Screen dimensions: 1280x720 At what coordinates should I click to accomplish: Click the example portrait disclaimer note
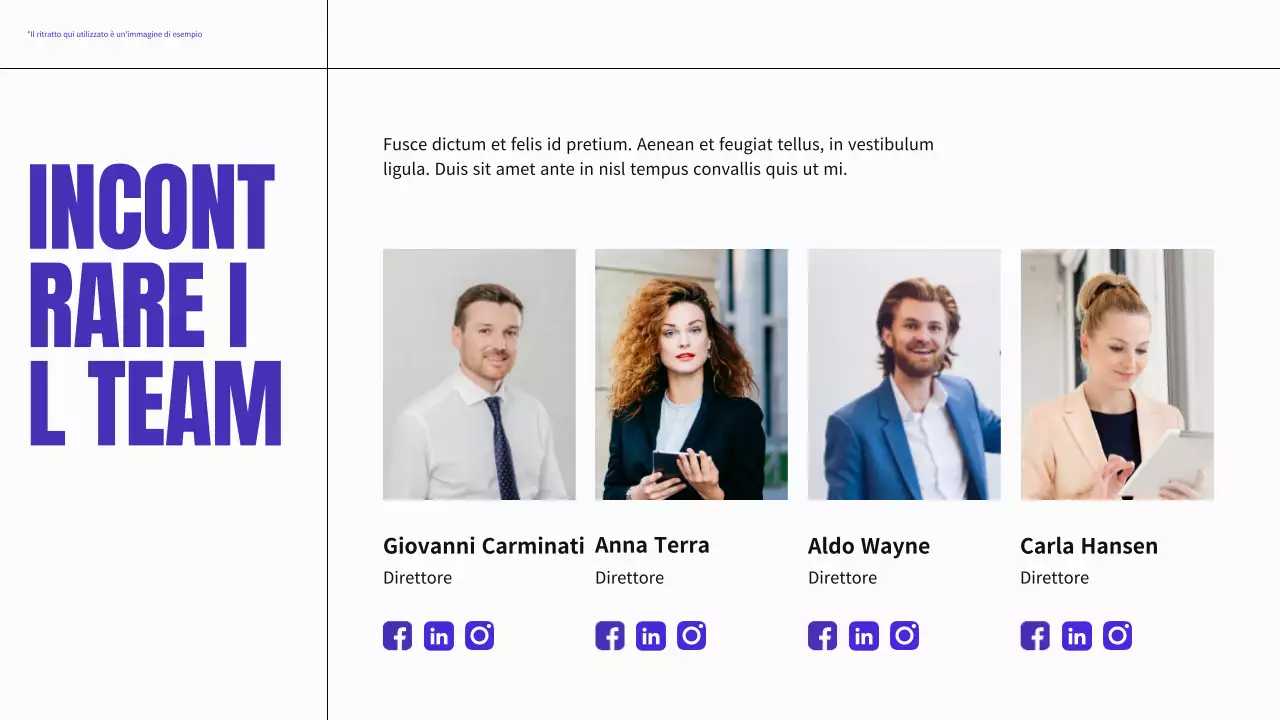[115, 34]
